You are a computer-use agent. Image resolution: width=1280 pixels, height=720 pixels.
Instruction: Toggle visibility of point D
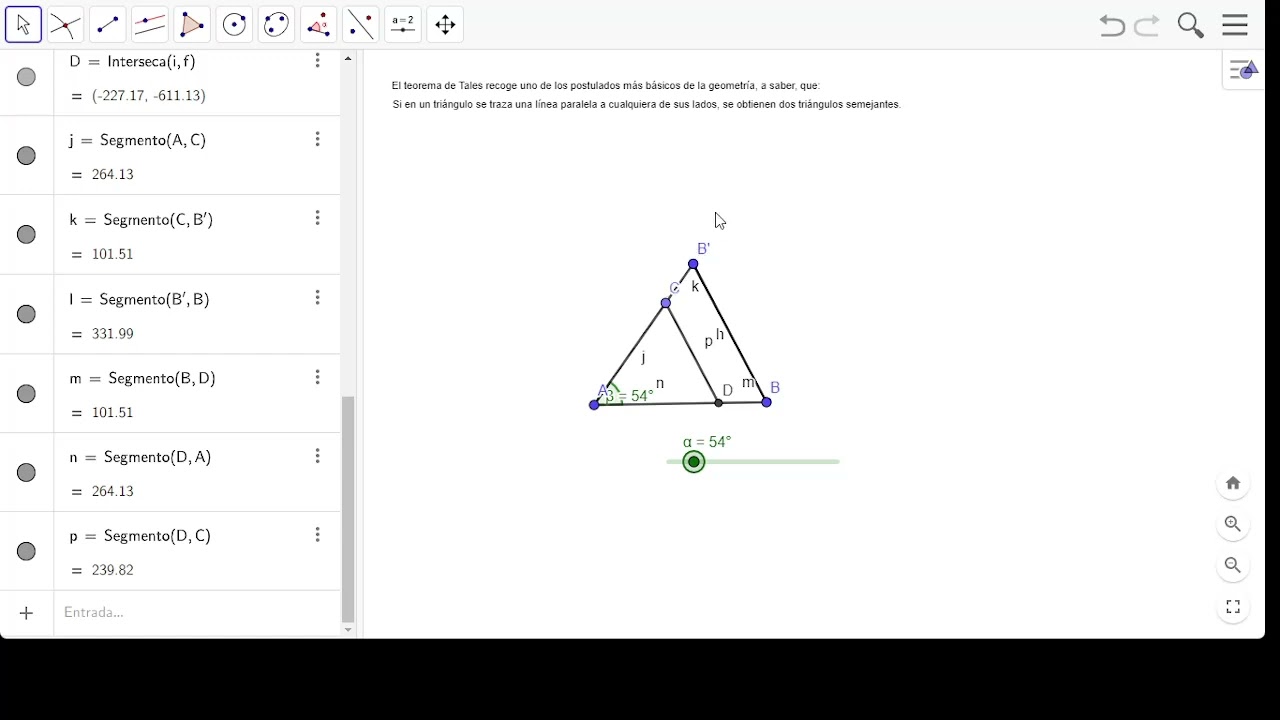[x=27, y=77]
